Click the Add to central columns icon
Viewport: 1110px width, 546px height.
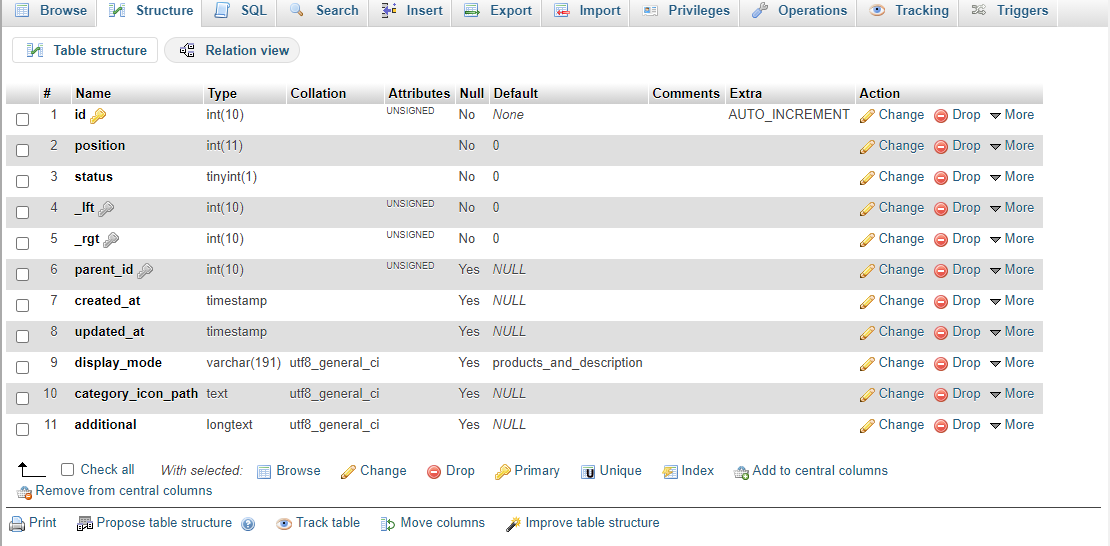pos(741,472)
